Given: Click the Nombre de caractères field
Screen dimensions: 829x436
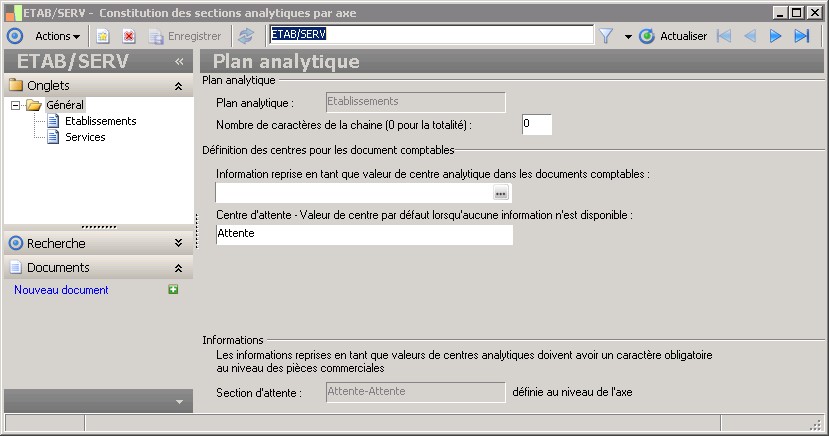Looking at the screenshot, I should pyautogui.click(x=537, y=124).
